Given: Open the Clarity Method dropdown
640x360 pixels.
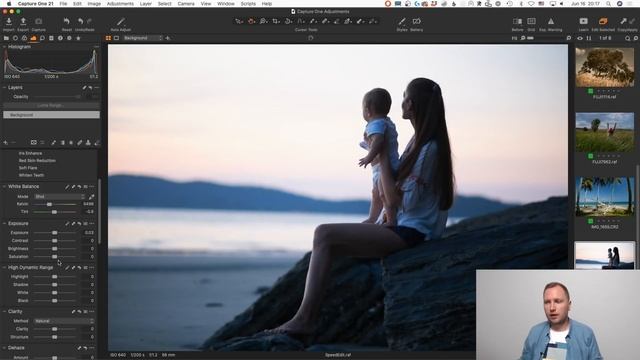Looking at the screenshot, I should [x=64, y=321].
